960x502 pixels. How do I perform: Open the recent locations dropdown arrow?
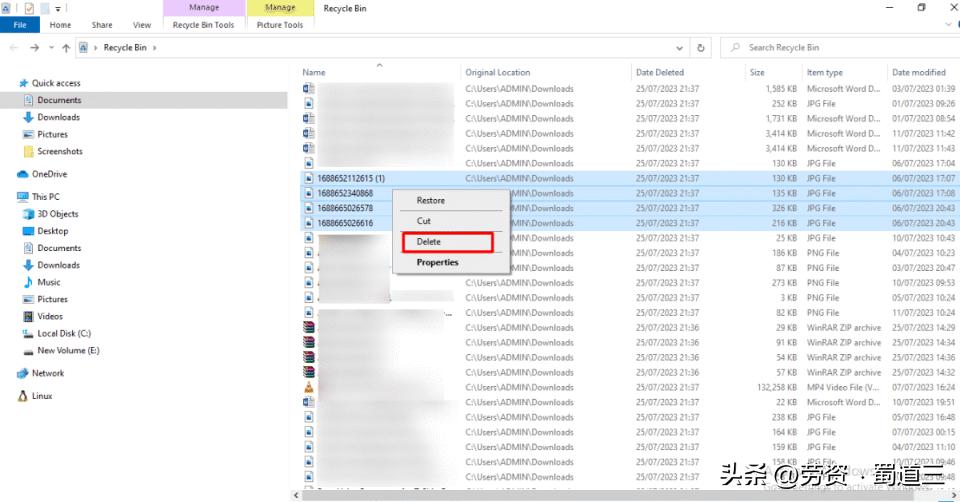pos(51,48)
